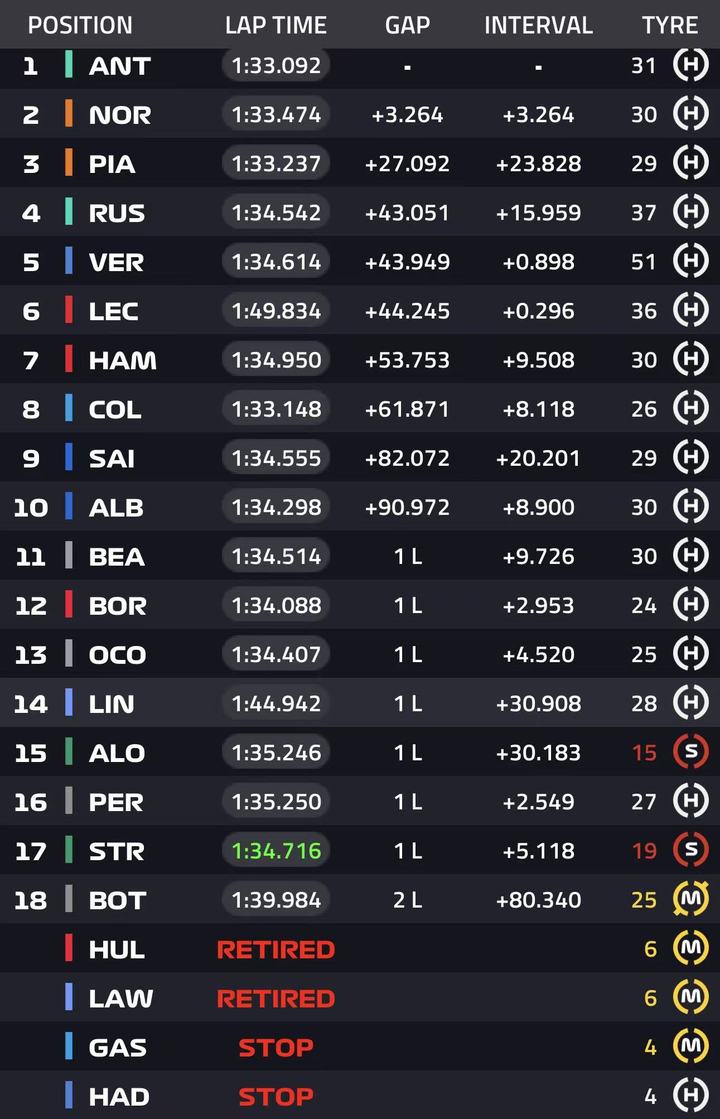Open the driver row for HAM
This screenshot has width=720, height=1119.
pos(360,359)
